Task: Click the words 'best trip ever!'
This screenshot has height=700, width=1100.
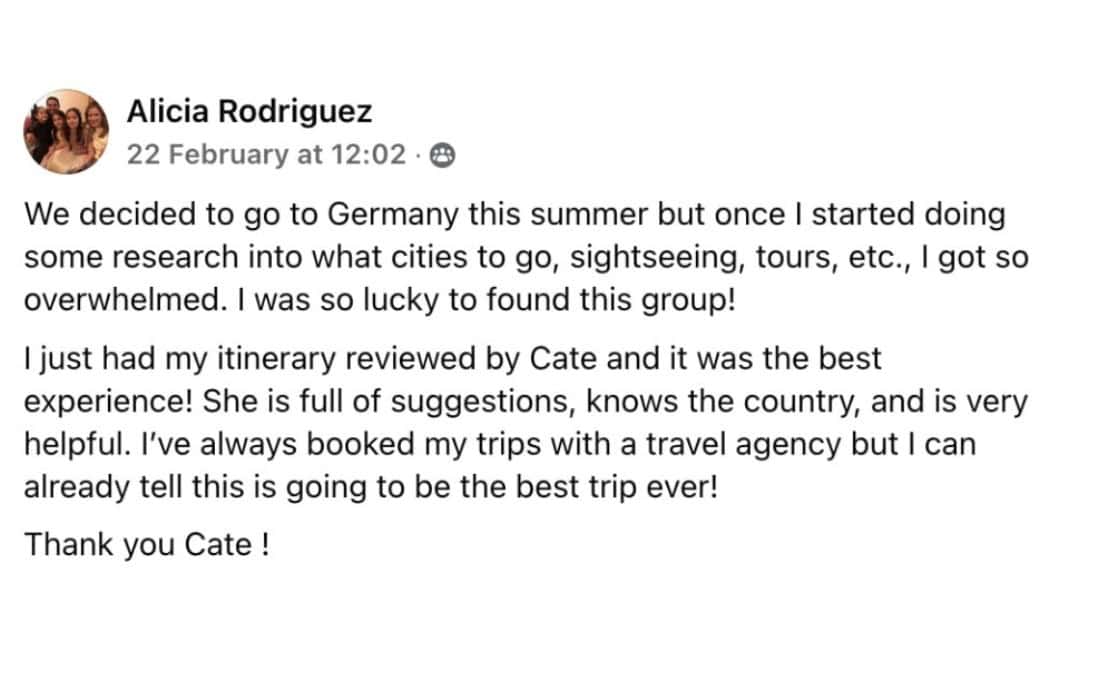Action: coord(617,487)
